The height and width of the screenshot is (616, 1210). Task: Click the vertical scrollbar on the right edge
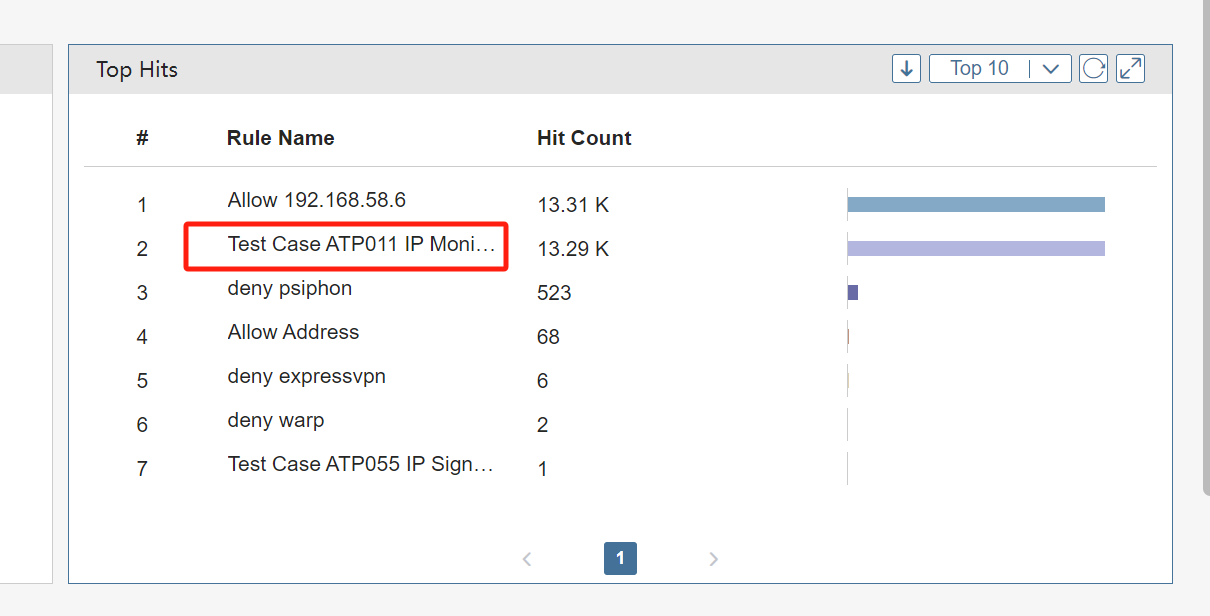[x=1205, y=250]
